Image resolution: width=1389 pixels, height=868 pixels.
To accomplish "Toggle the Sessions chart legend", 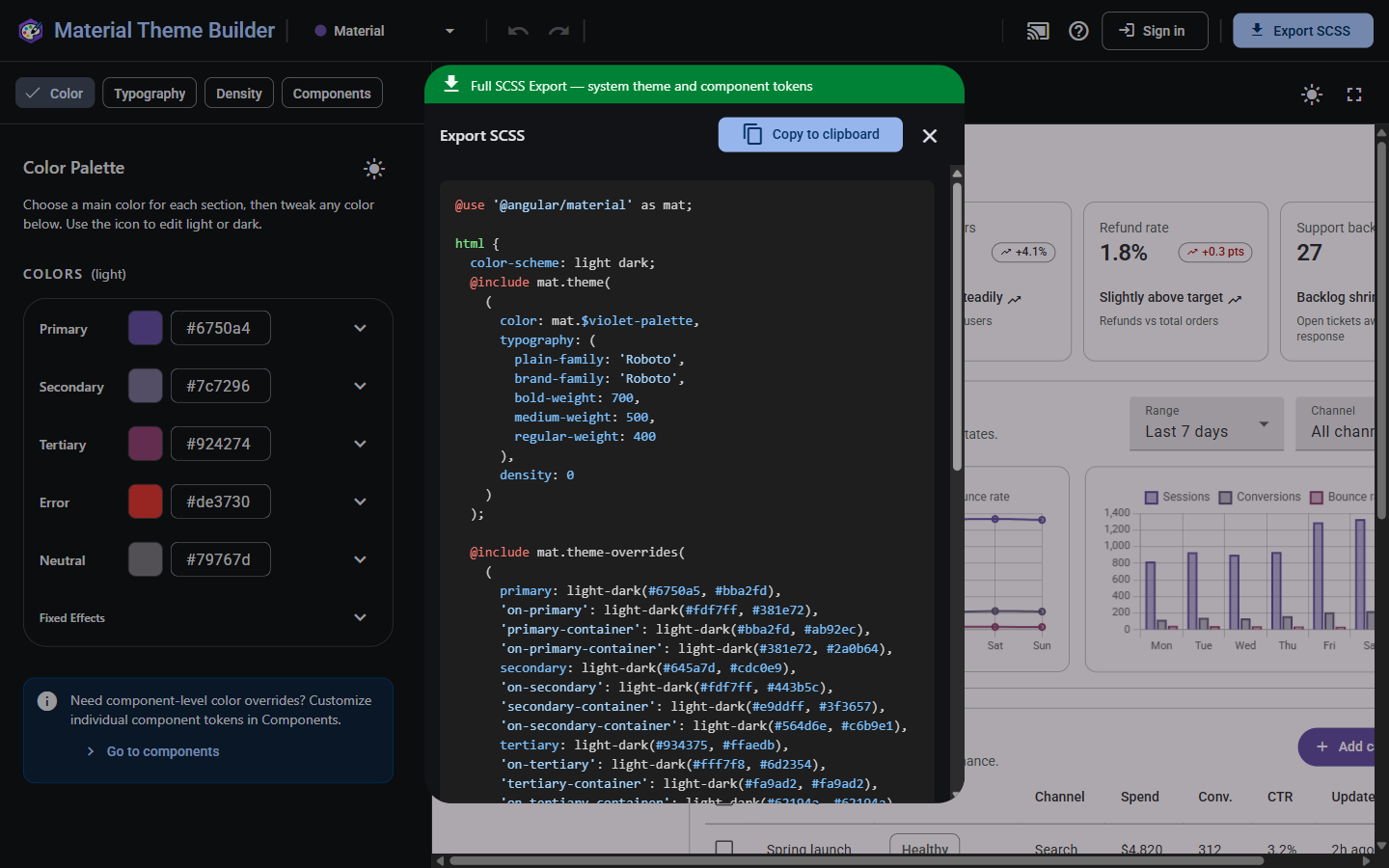I will pyautogui.click(x=1177, y=497).
